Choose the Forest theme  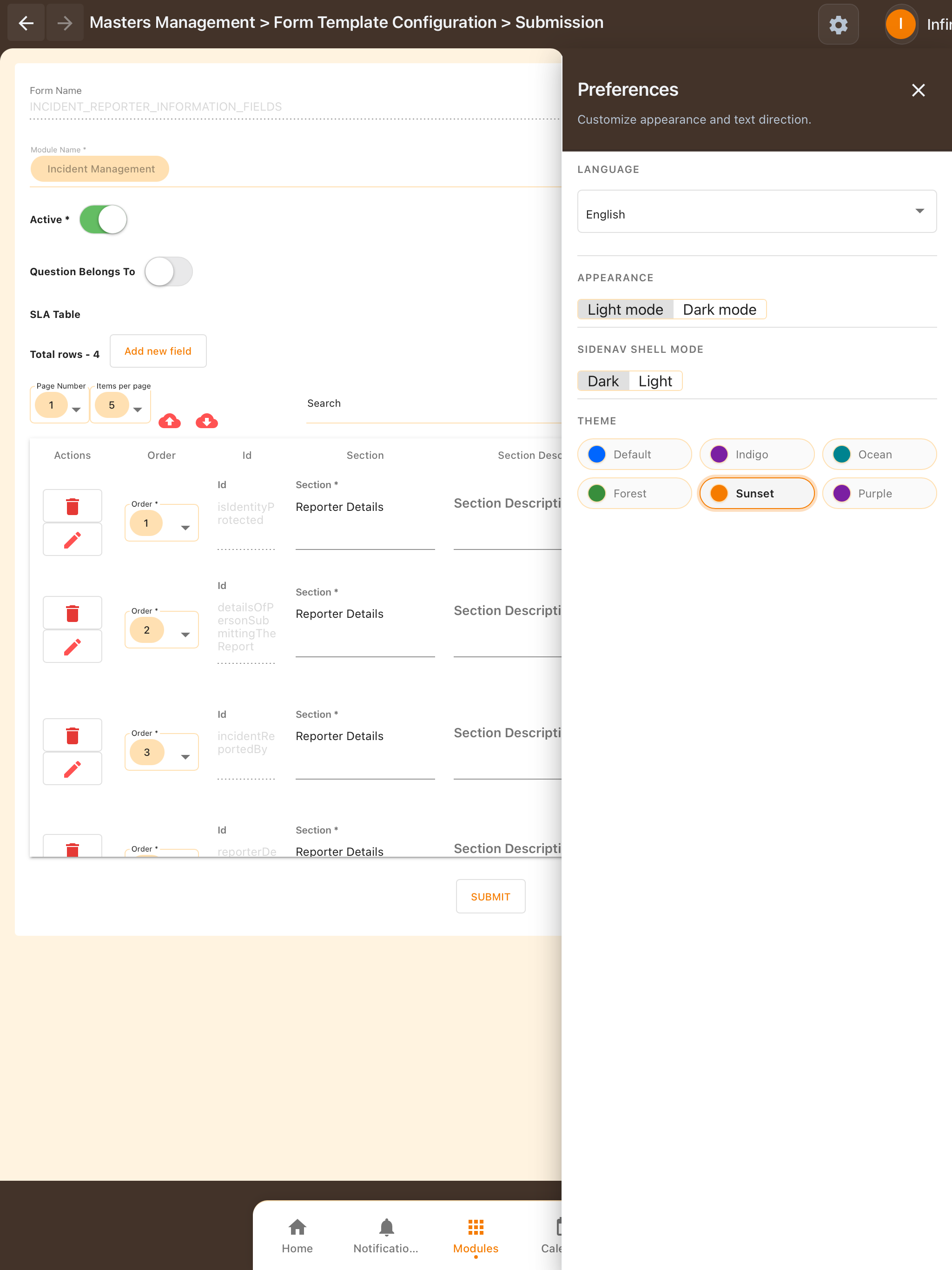tap(635, 493)
